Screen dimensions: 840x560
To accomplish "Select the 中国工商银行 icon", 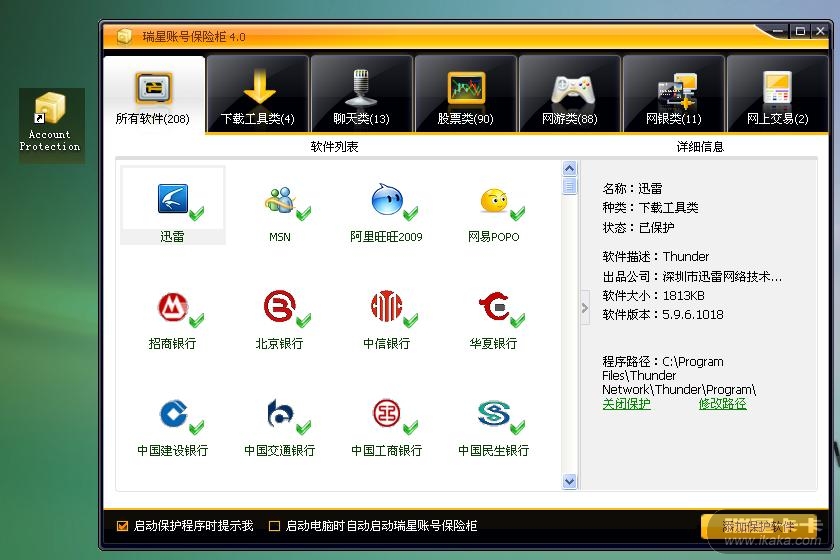I will pyautogui.click(x=387, y=414).
